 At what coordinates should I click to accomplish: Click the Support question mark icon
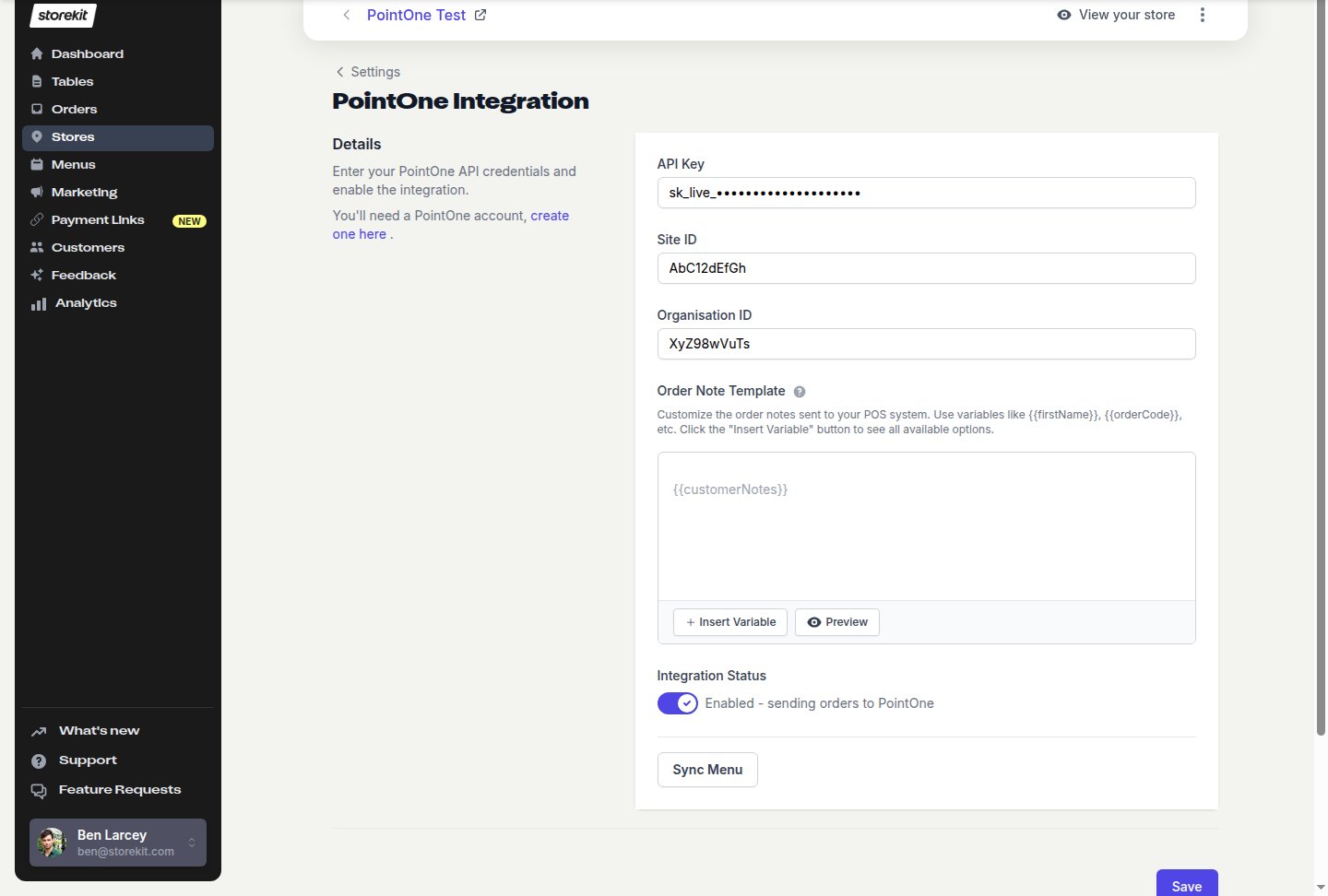click(x=39, y=760)
